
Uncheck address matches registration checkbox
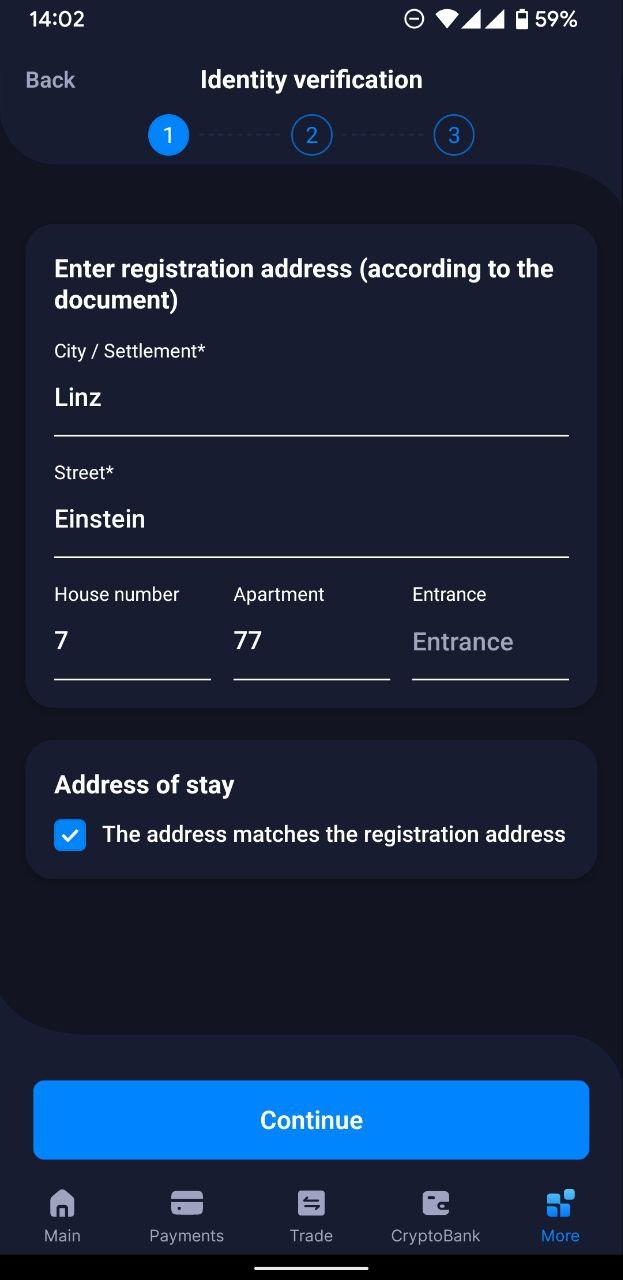pos(70,835)
